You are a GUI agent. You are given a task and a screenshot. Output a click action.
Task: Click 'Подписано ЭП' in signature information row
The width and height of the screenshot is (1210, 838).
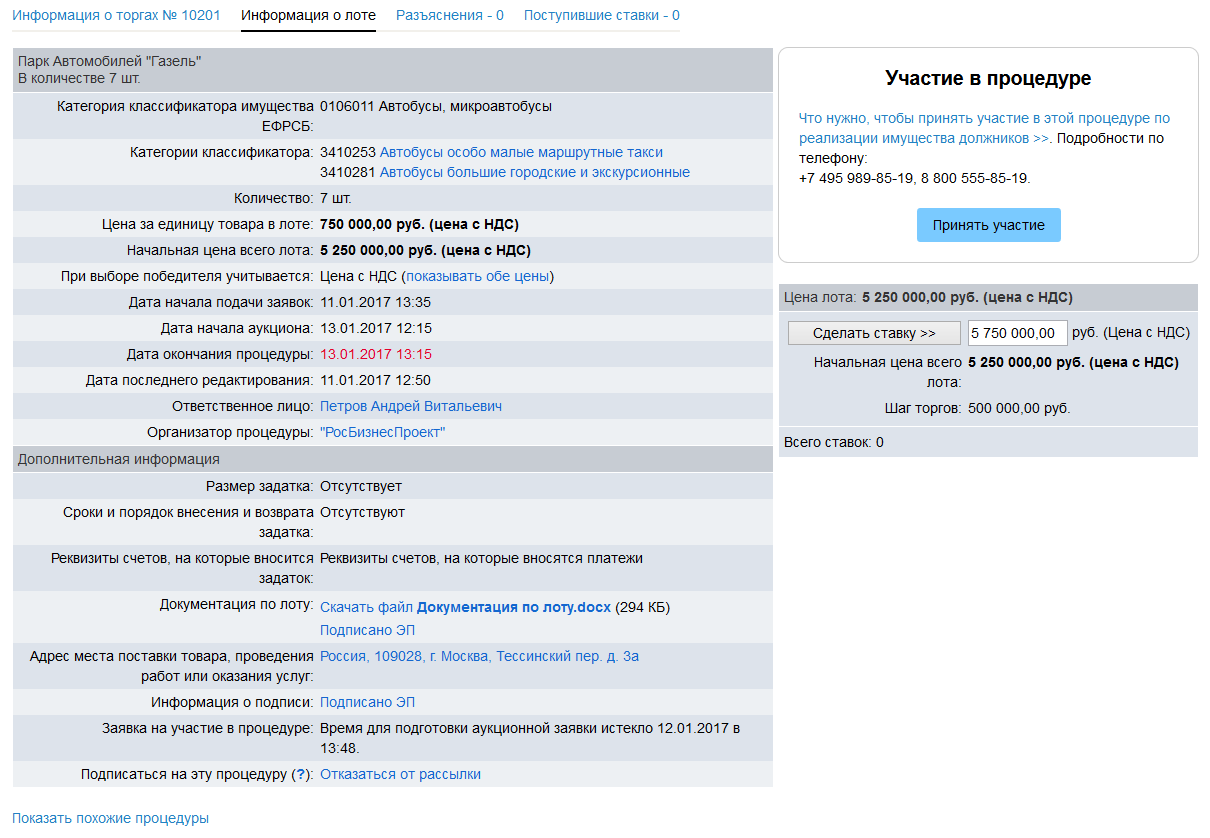click(367, 702)
